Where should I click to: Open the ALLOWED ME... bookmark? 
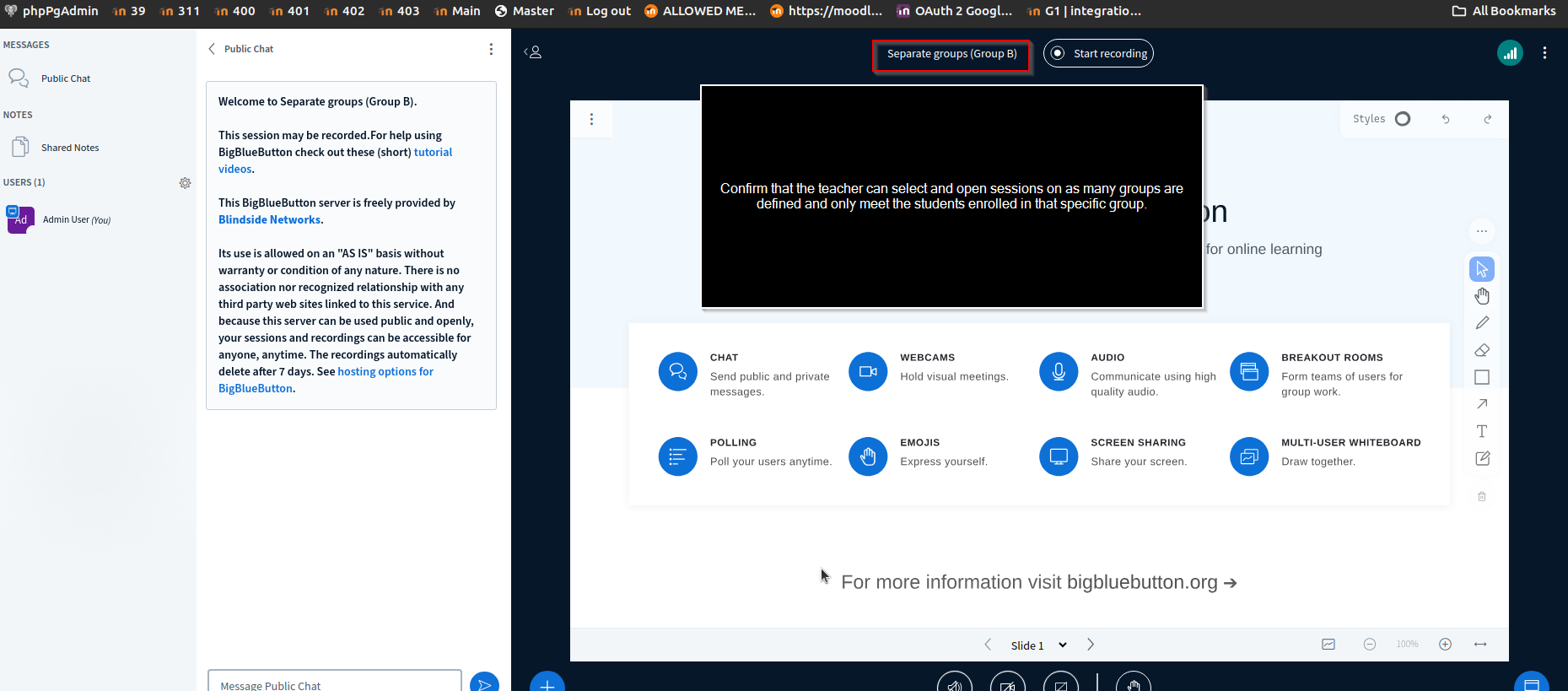700,11
